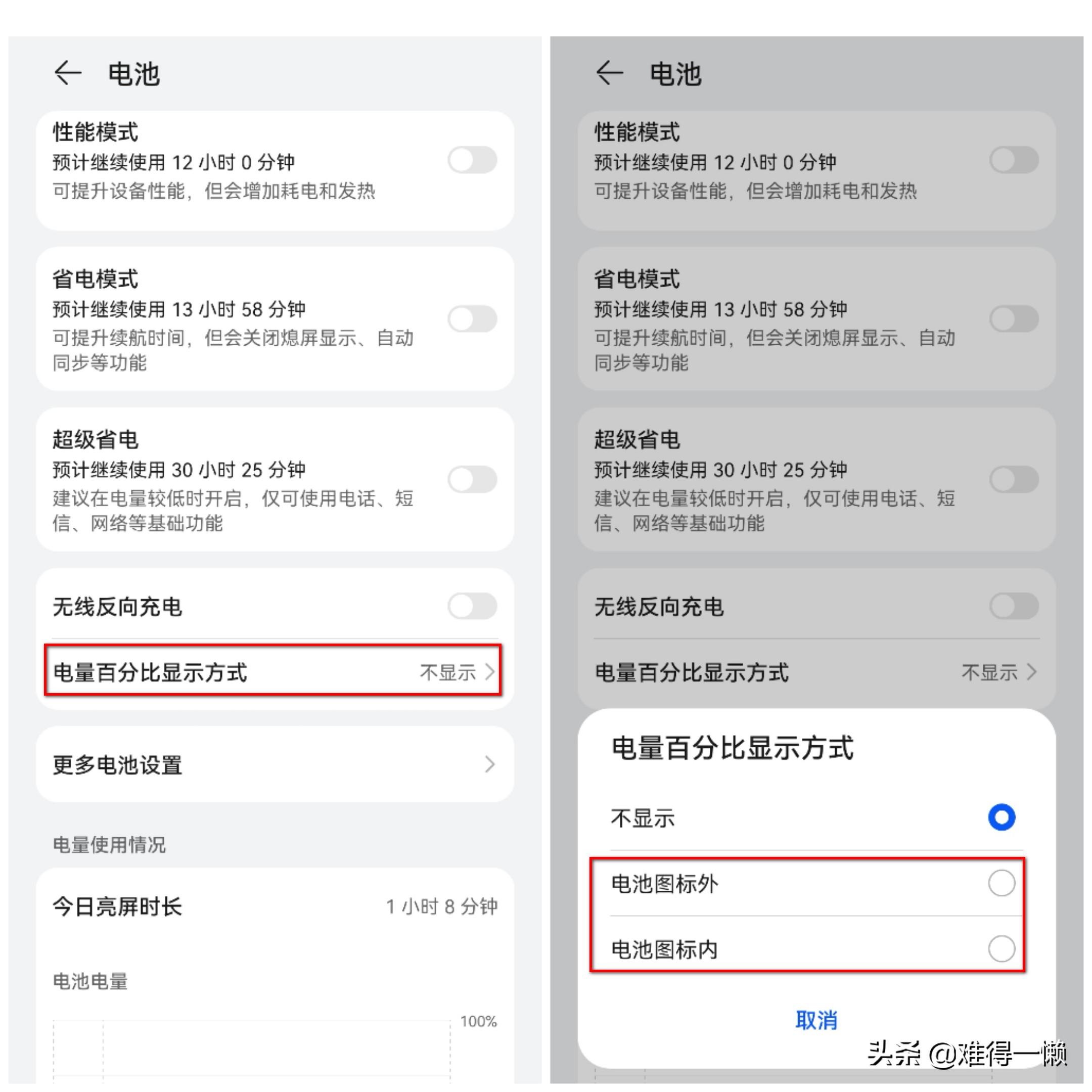Open 电量百分比显示方式 option on left screen
The image size is (1092, 1092).
[274, 671]
